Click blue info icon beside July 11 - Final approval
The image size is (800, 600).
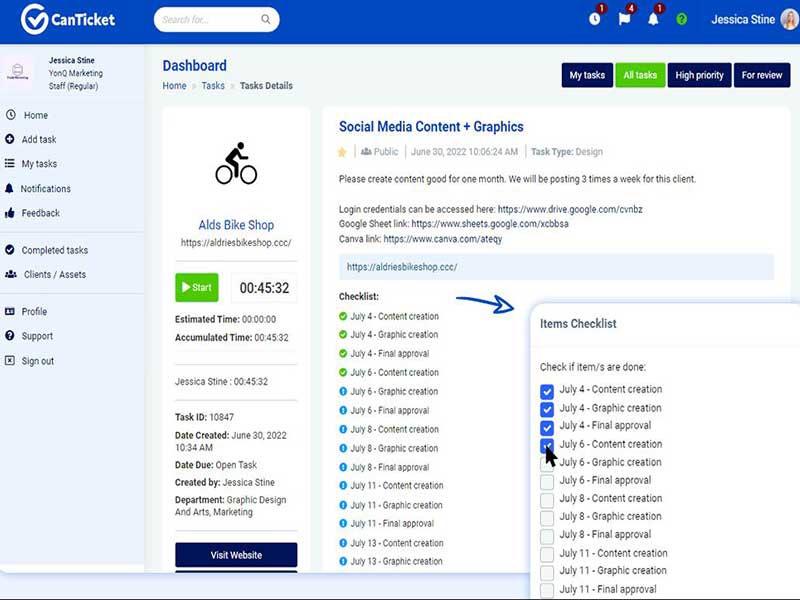point(343,523)
